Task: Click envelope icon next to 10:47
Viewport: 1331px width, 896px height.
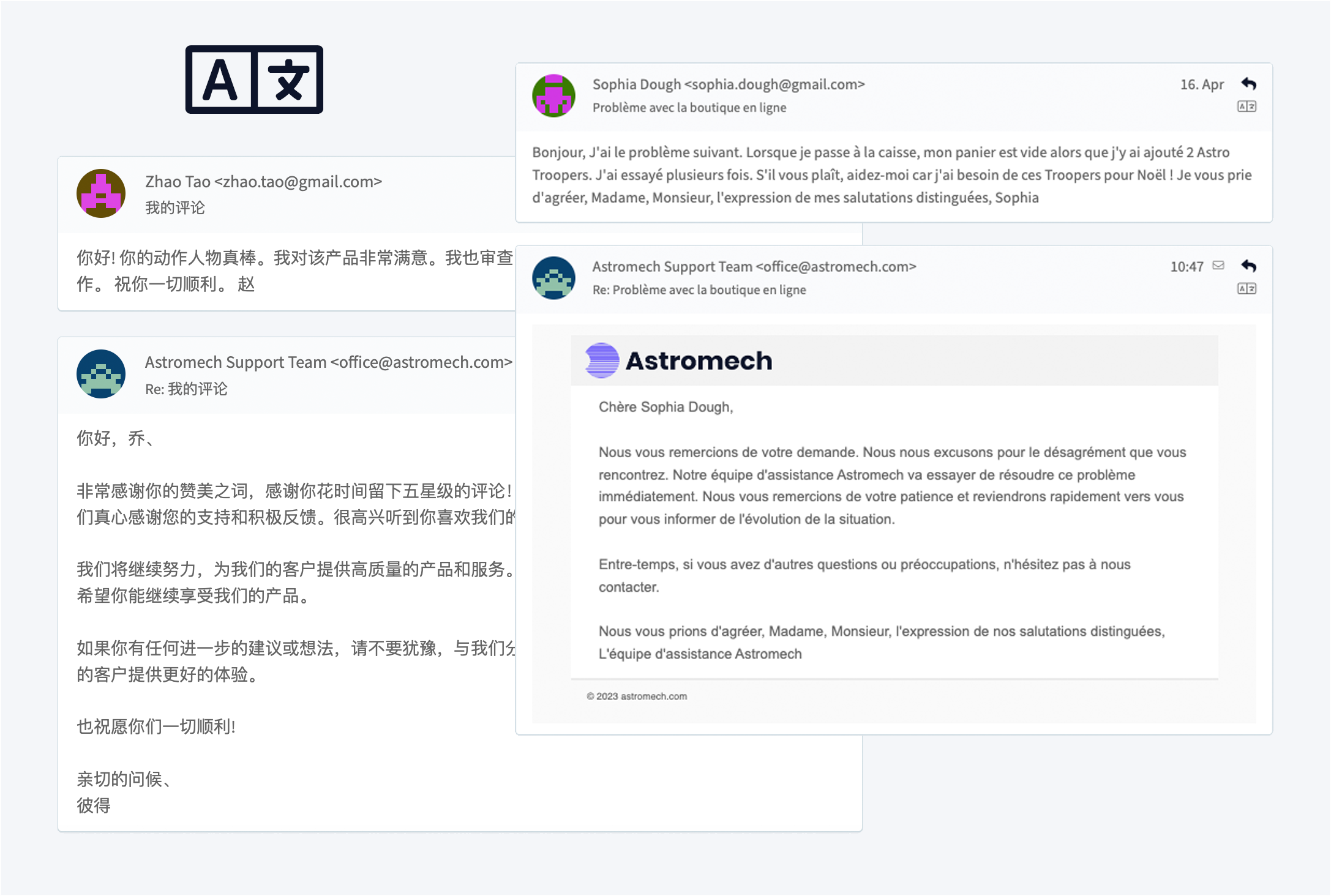Action: point(1218,266)
